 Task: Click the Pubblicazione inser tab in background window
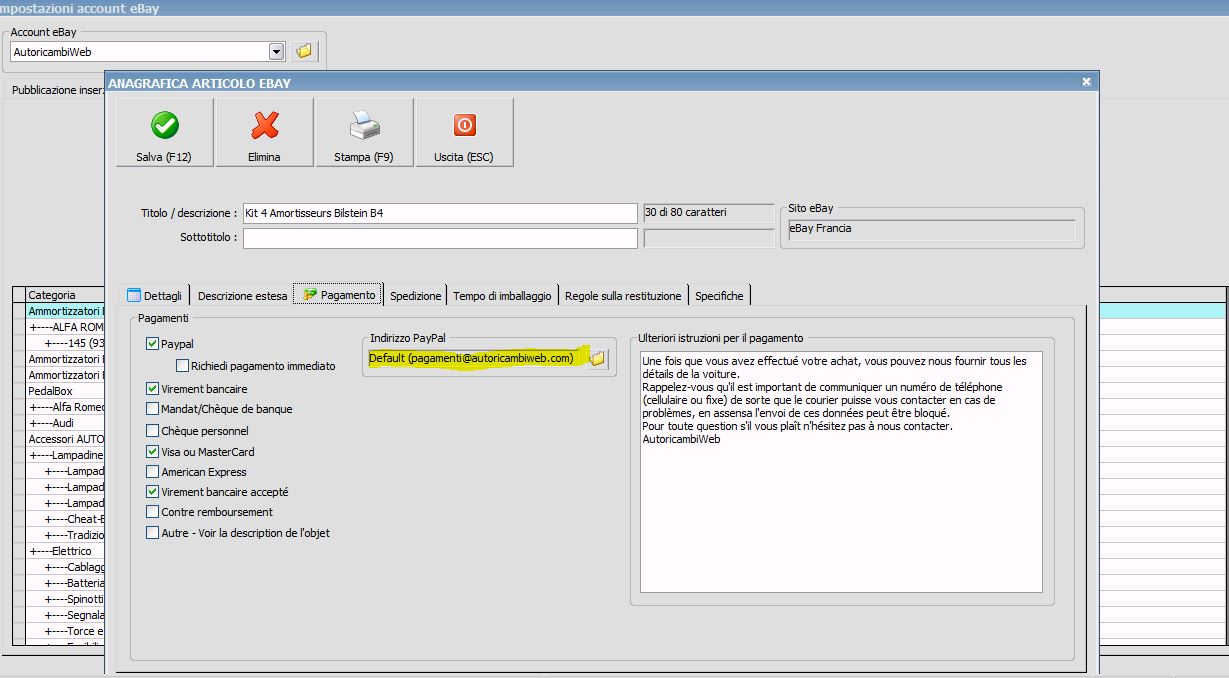58,90
